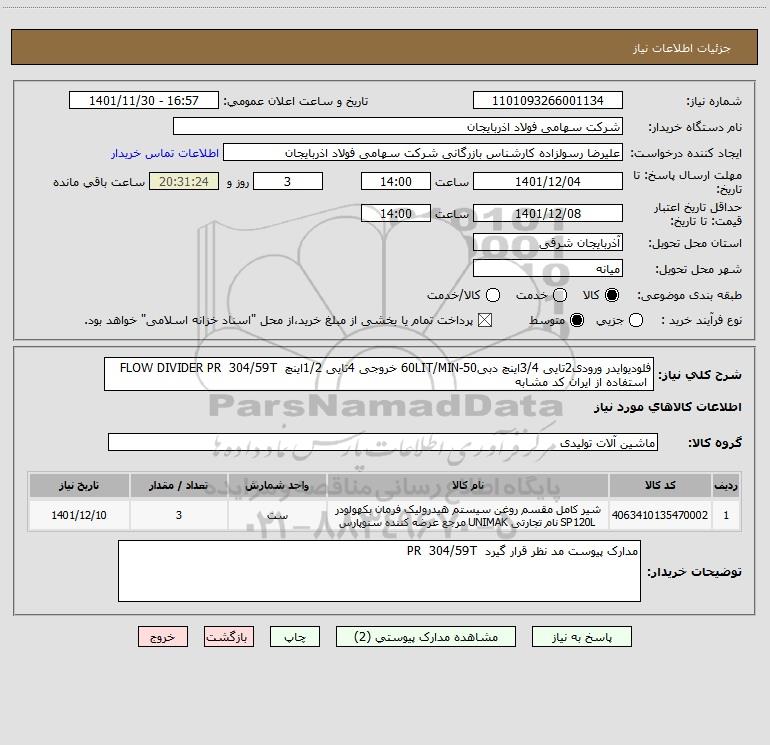Select the کالا/خدمت radio button
The height and width of the screenshot is (745, 770).
tap(493, 295)
